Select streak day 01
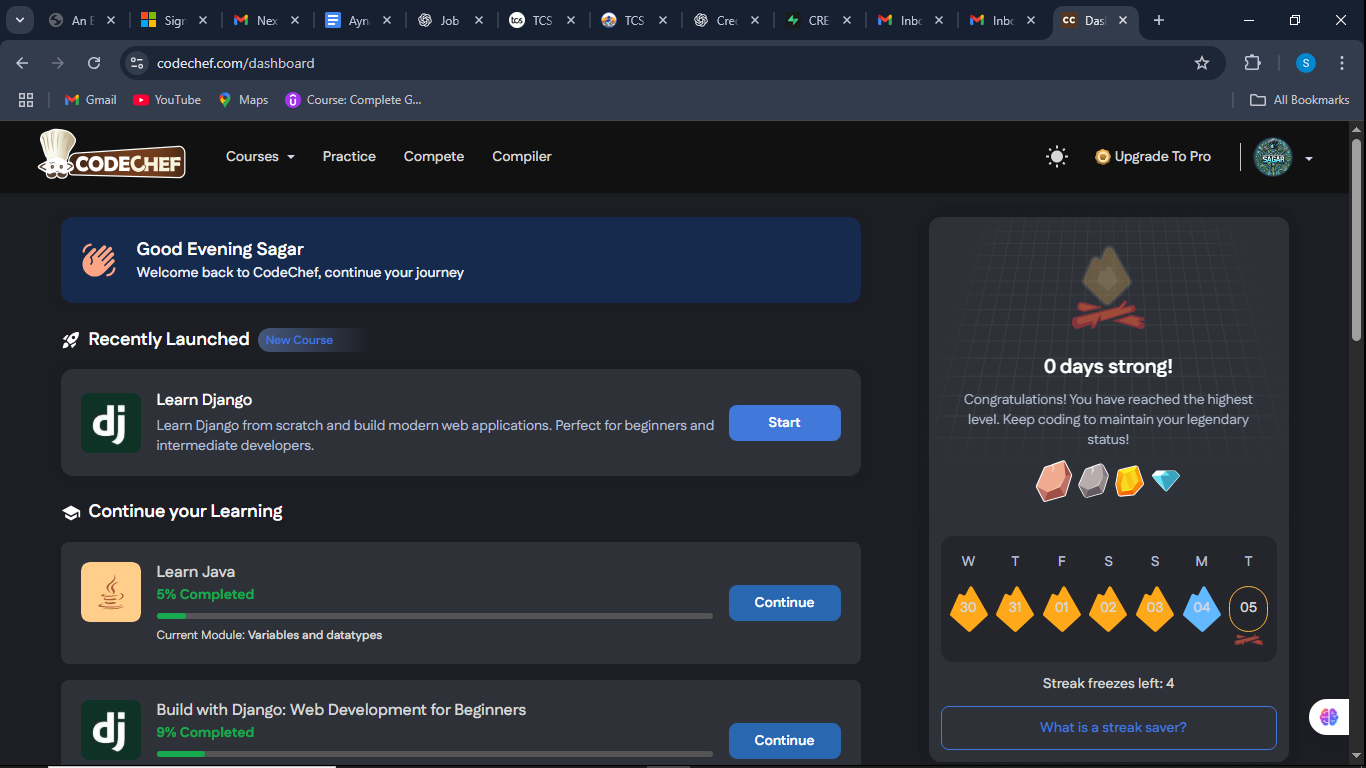 click(1061, 608)
